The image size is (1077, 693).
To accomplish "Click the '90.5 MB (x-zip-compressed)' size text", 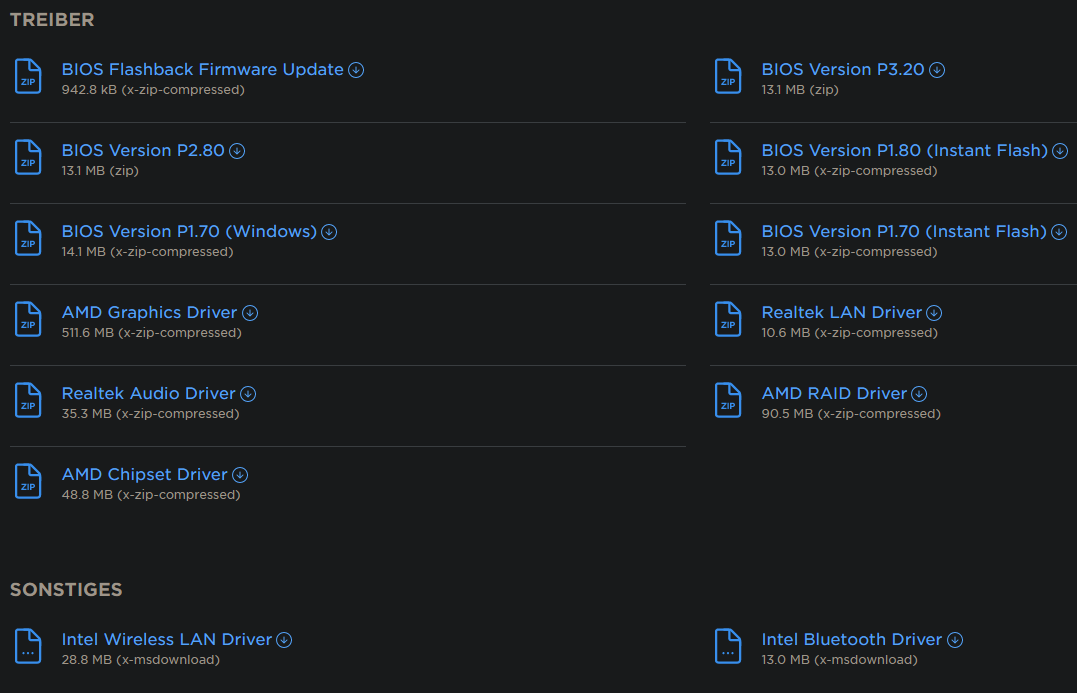I will 851,414.
